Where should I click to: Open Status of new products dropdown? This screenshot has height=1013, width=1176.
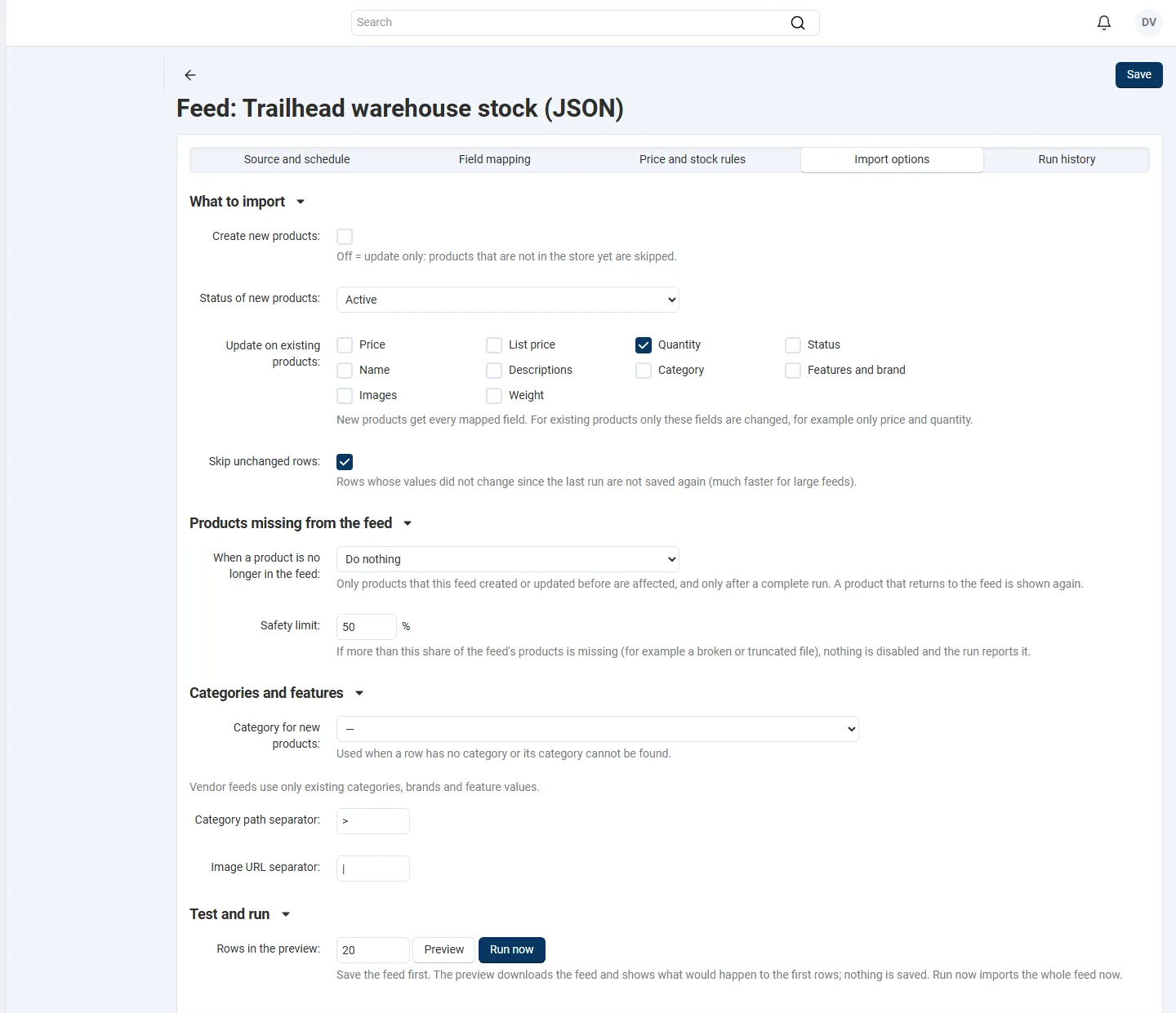(508, 300)
